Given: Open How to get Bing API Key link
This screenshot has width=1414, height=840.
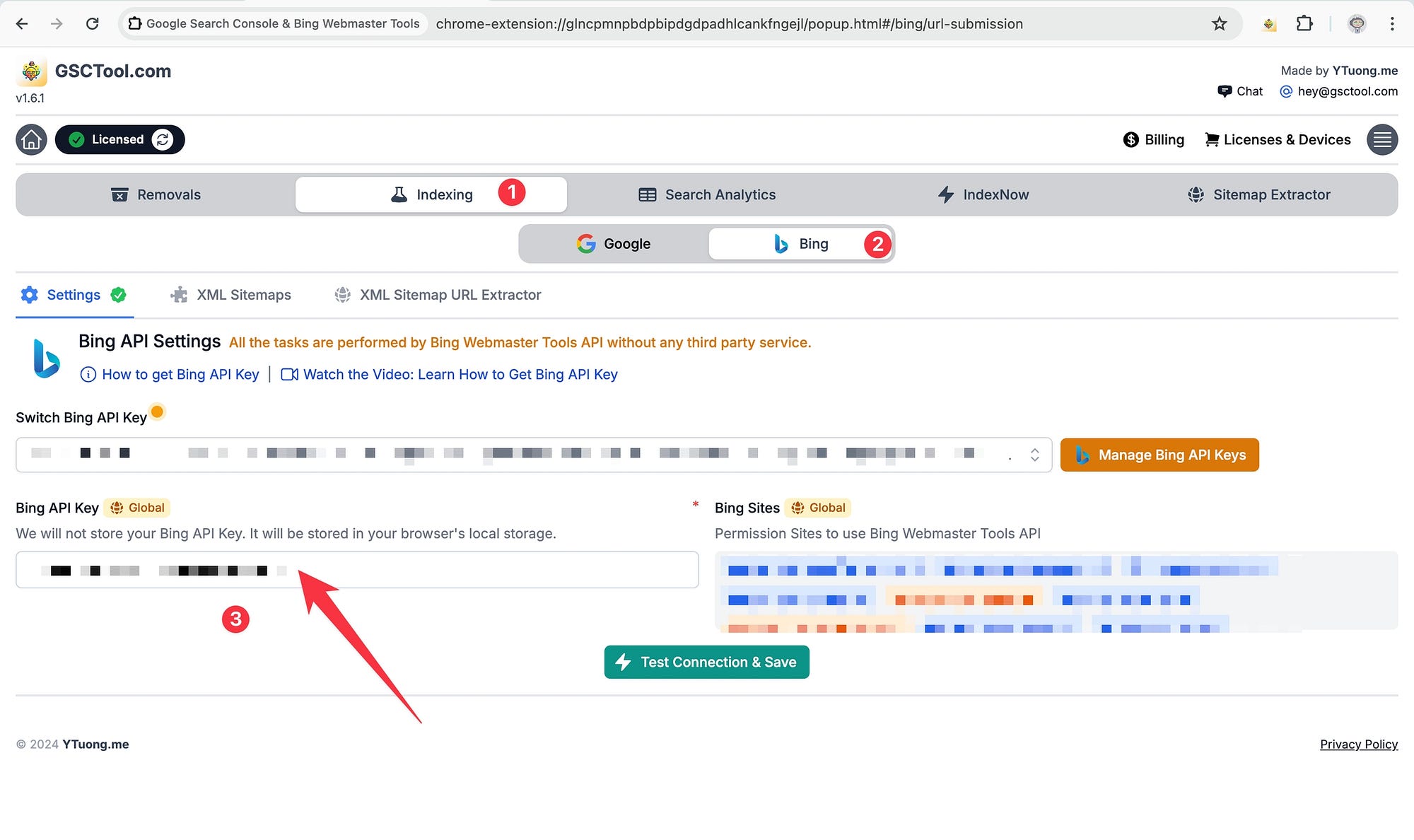Looking at the screenshot, I should (x=180, y=374).
